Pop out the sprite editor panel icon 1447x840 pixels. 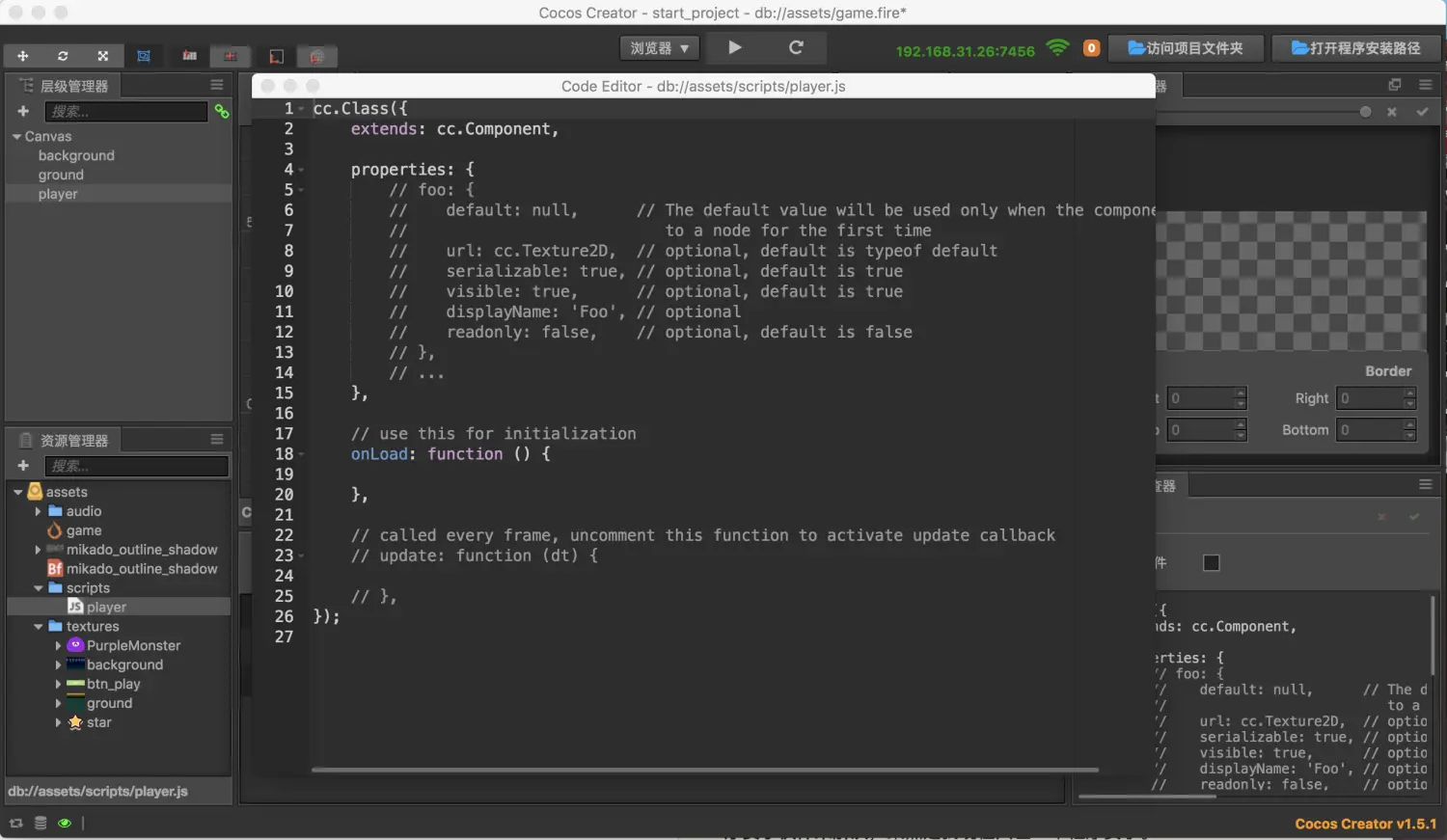click(x=1394, y=85)
